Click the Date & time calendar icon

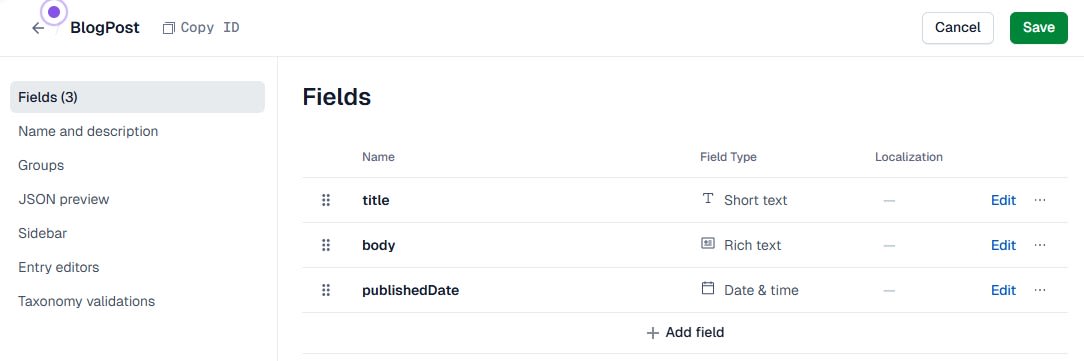(x=707, y=288)
